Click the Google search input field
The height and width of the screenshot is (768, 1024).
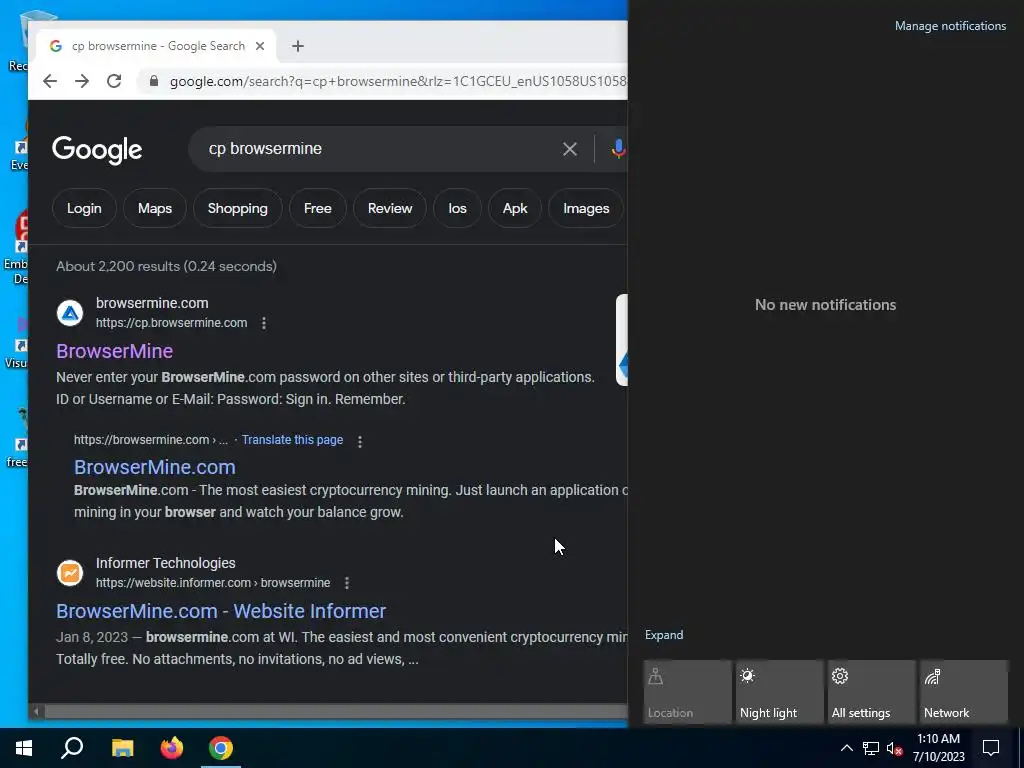point(379,149)
